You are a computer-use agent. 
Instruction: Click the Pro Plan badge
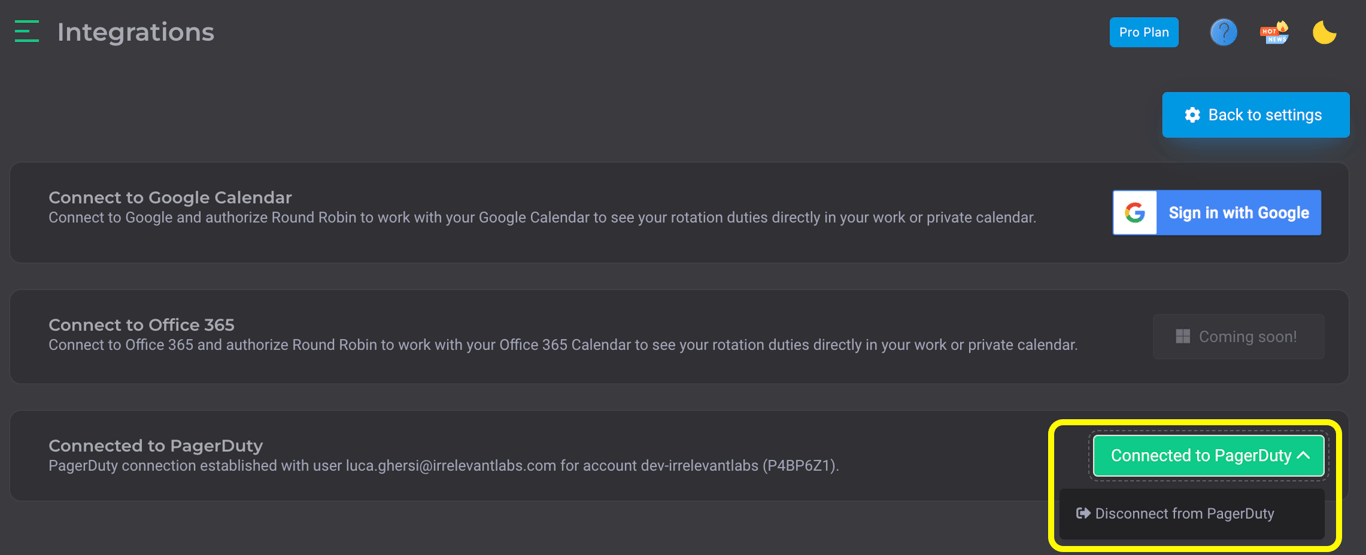pyautogui.click(x=1144, y=32)
